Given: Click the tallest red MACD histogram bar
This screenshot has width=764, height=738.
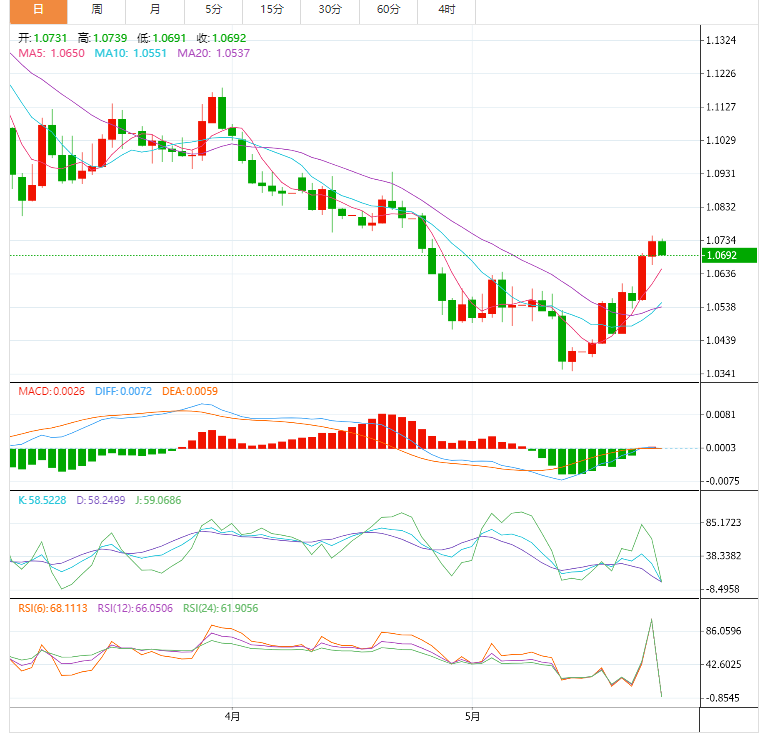Looking at the screenshot, I should click(x=382, y=431).
